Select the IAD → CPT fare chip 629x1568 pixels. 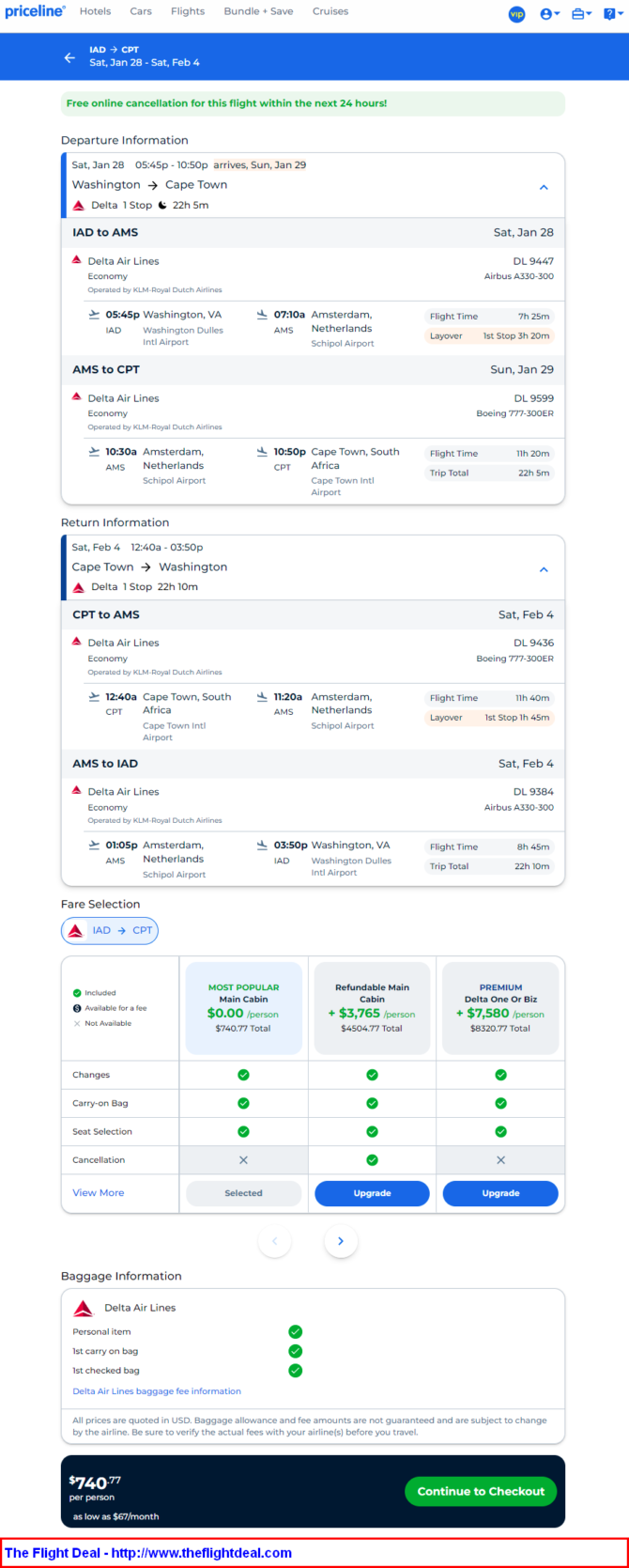pyautogui.click(x=110, y=931)
